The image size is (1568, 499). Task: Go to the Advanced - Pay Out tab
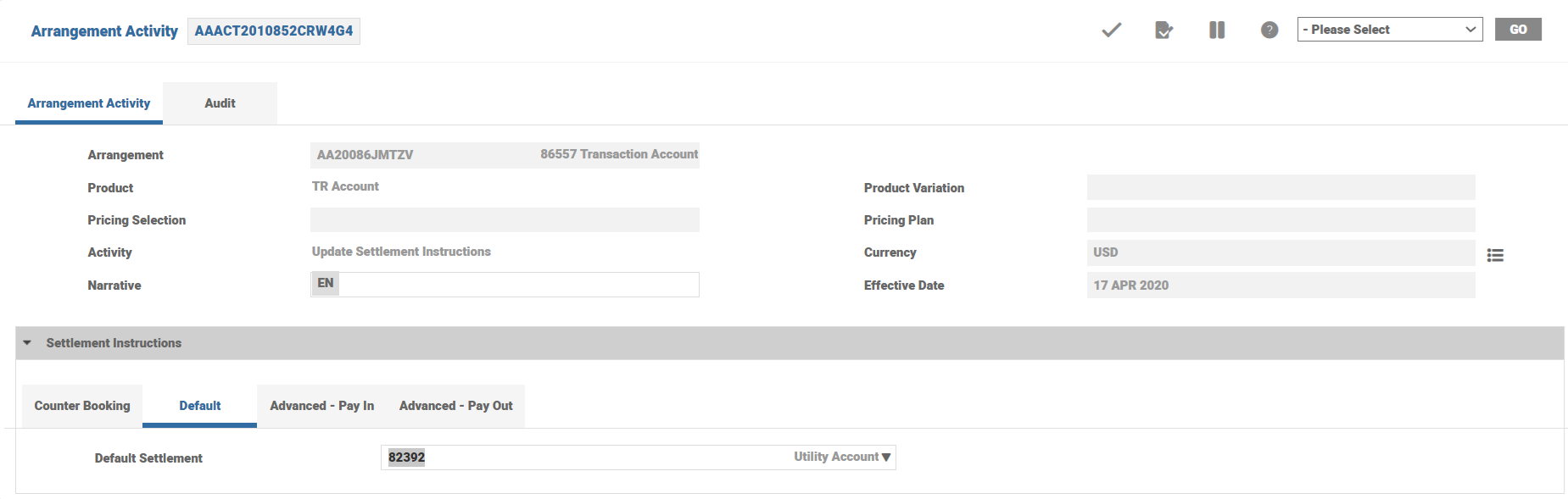[455, 406]
